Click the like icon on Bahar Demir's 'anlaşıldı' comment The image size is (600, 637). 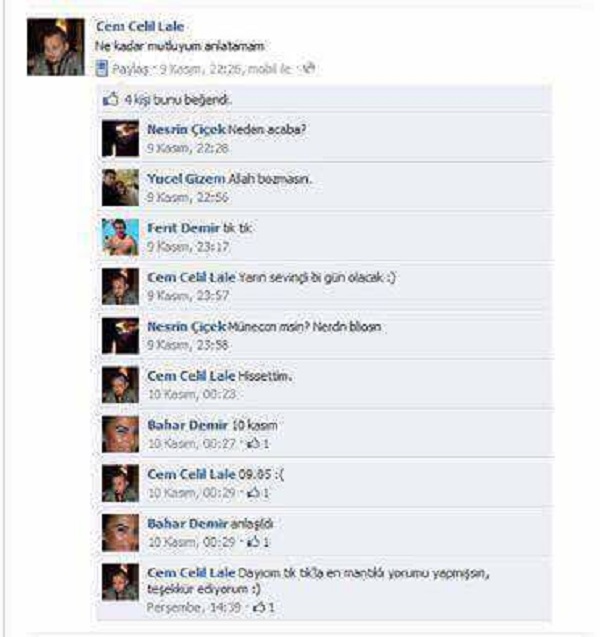(254, 542)
